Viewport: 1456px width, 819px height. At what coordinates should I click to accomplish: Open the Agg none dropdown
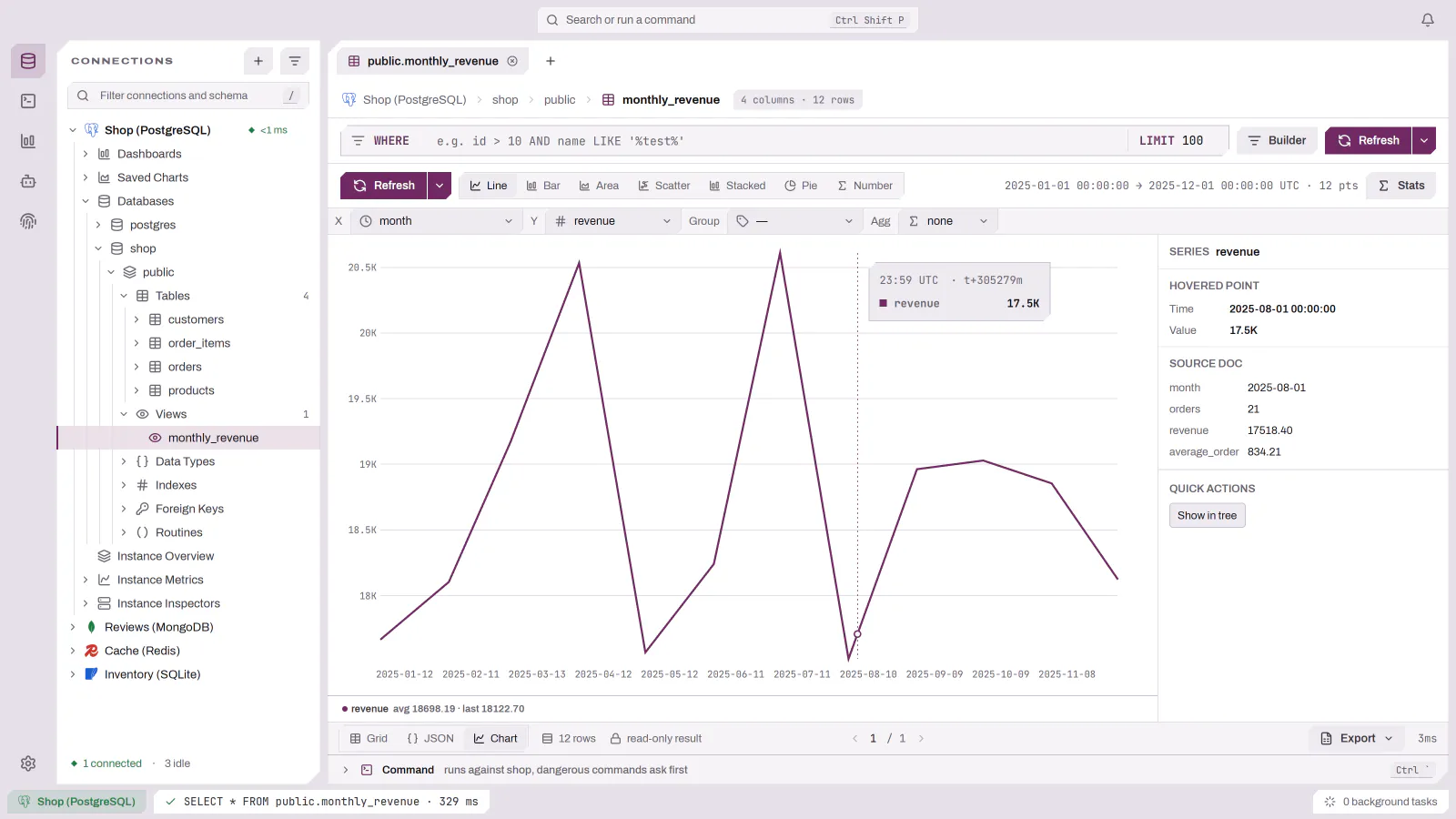tap(947, 221)
